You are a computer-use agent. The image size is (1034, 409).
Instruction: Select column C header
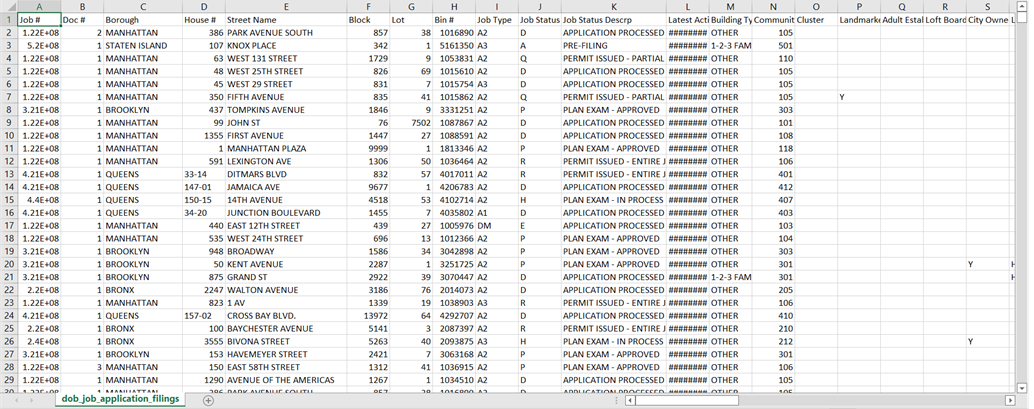point(143,7)
